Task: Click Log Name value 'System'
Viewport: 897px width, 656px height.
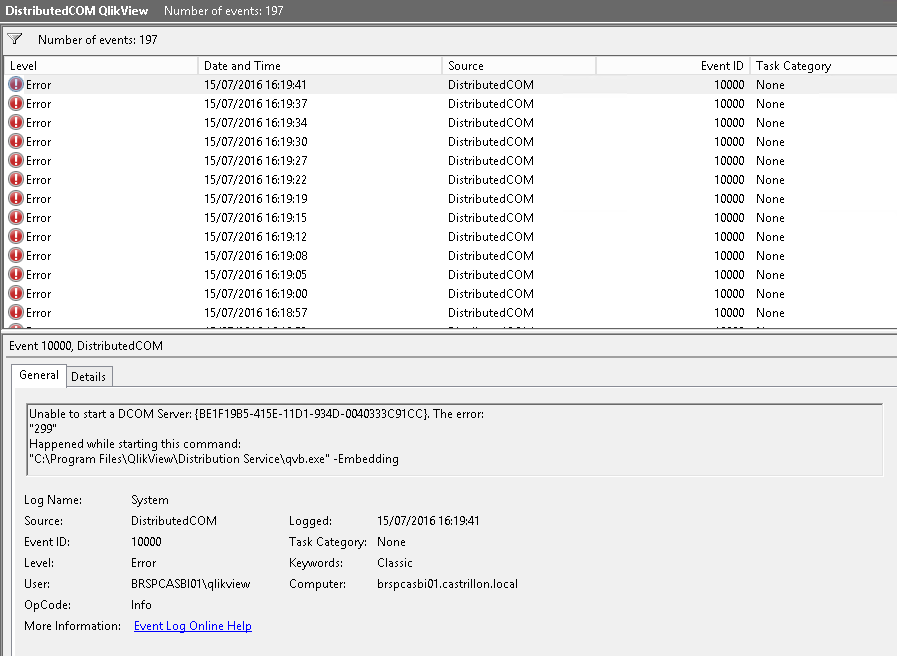Action: click(x=150, y=500)
